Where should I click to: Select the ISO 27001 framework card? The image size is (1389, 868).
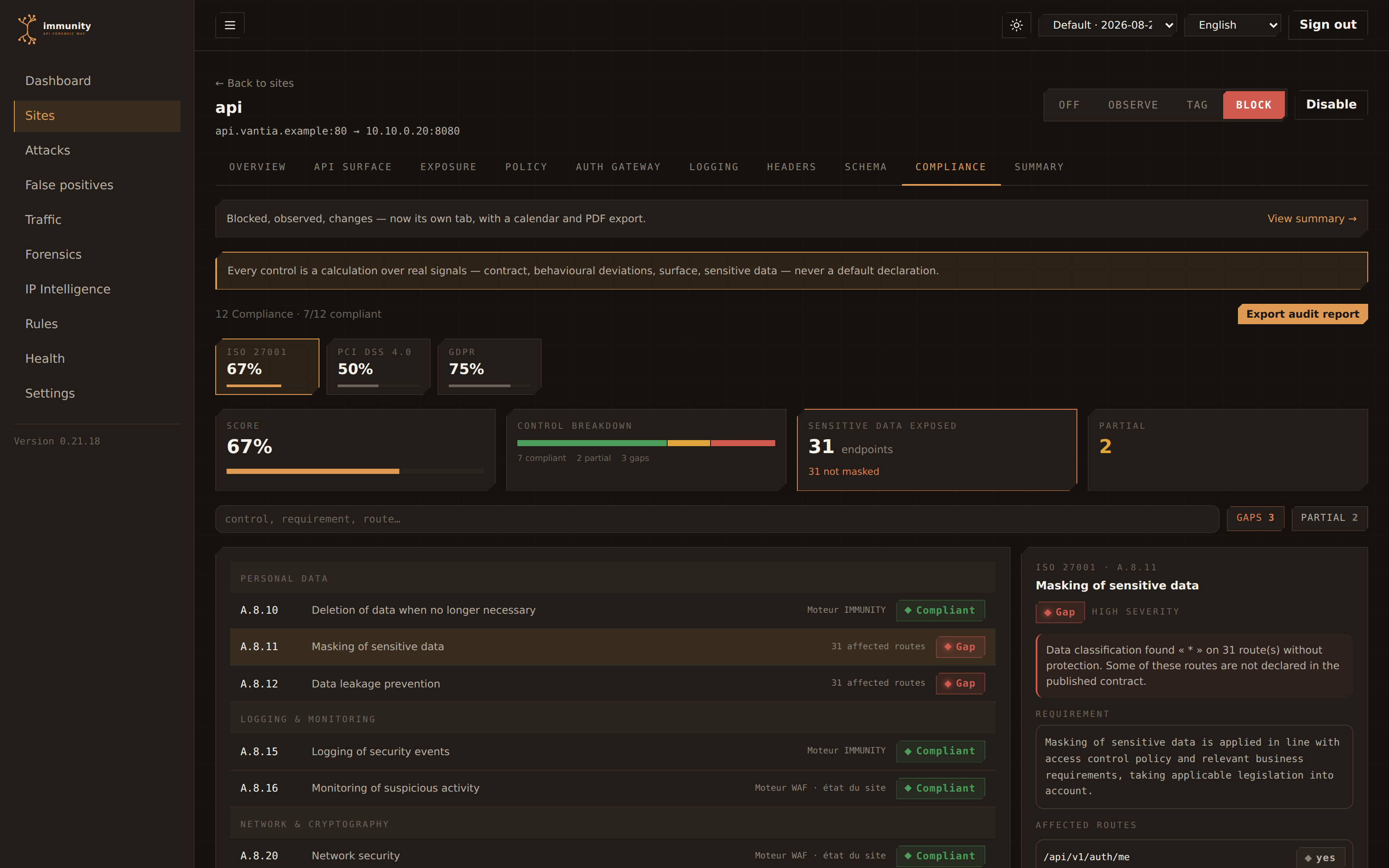pyautogui.click(x=267, y=367)
